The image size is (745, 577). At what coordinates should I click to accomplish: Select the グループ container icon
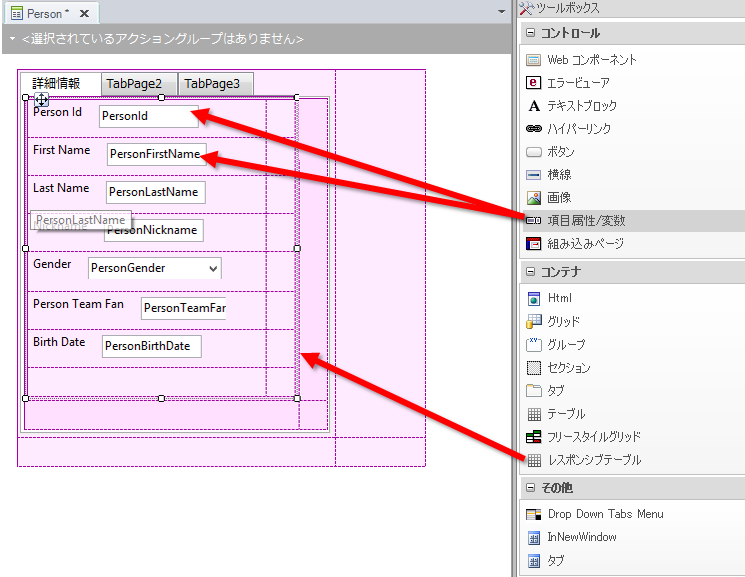click(534, 344)
